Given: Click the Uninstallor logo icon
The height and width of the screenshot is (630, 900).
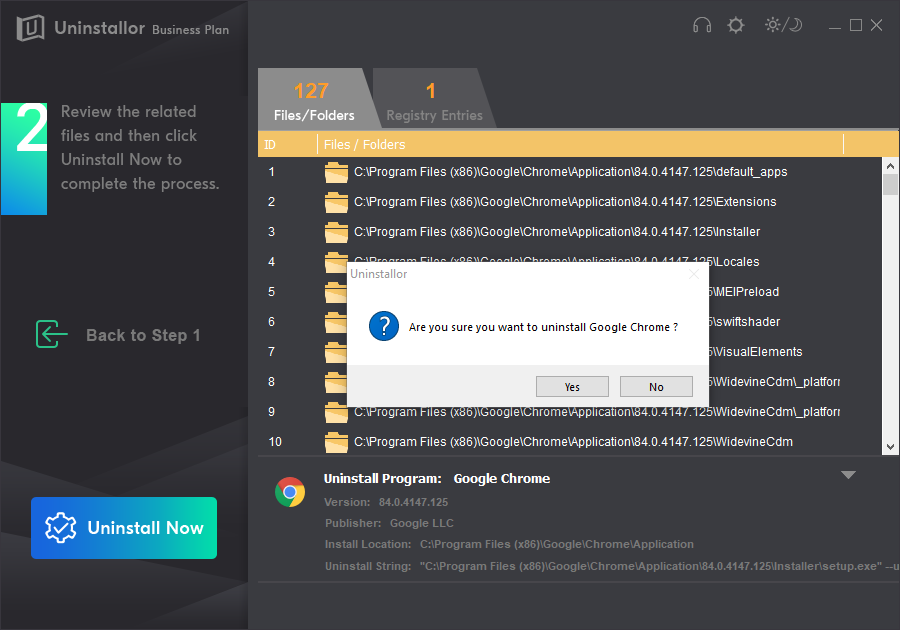Looking at the screenshot, I should coord(30,28).
